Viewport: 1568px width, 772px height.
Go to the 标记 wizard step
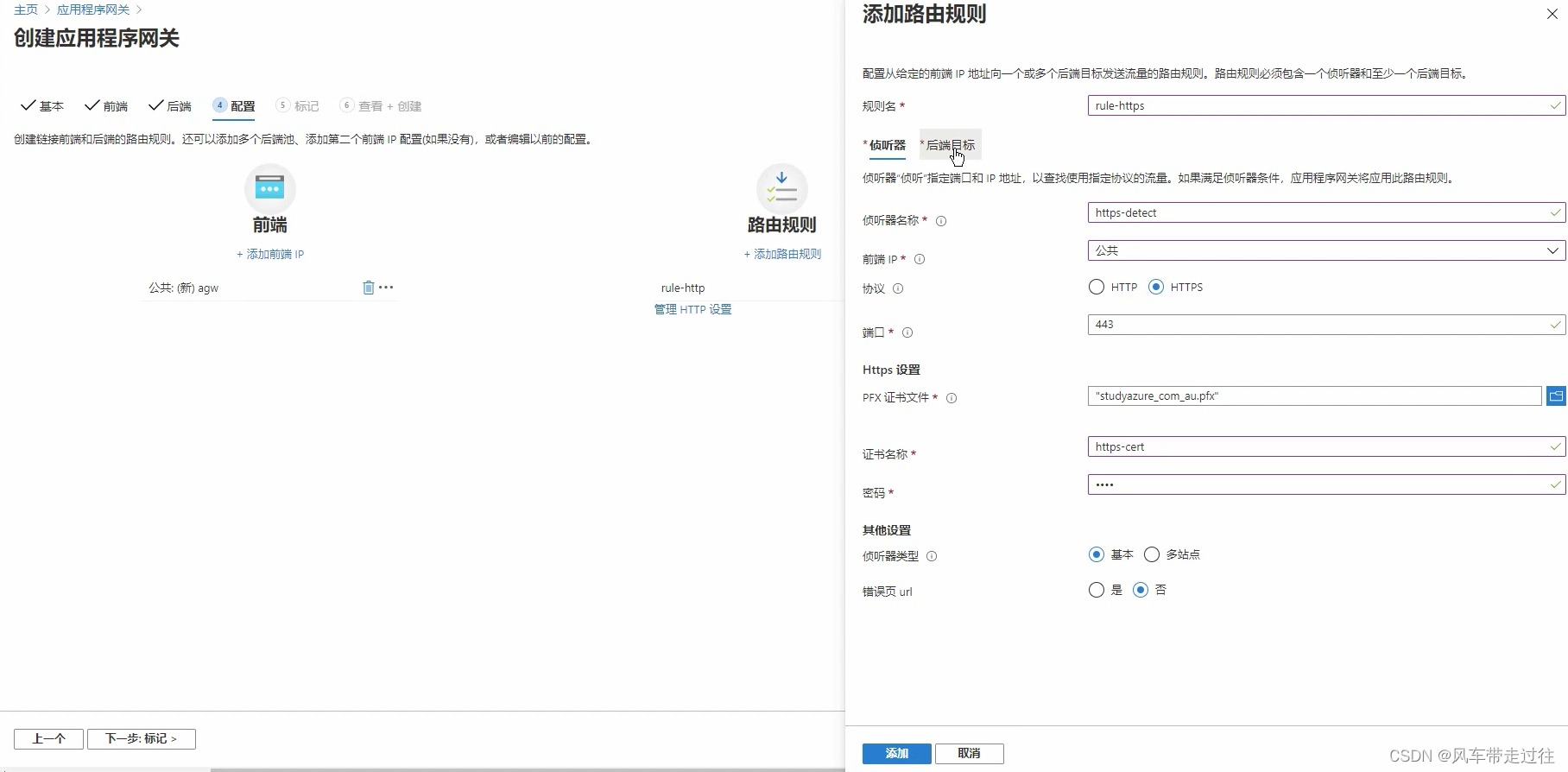coord(297,106)
